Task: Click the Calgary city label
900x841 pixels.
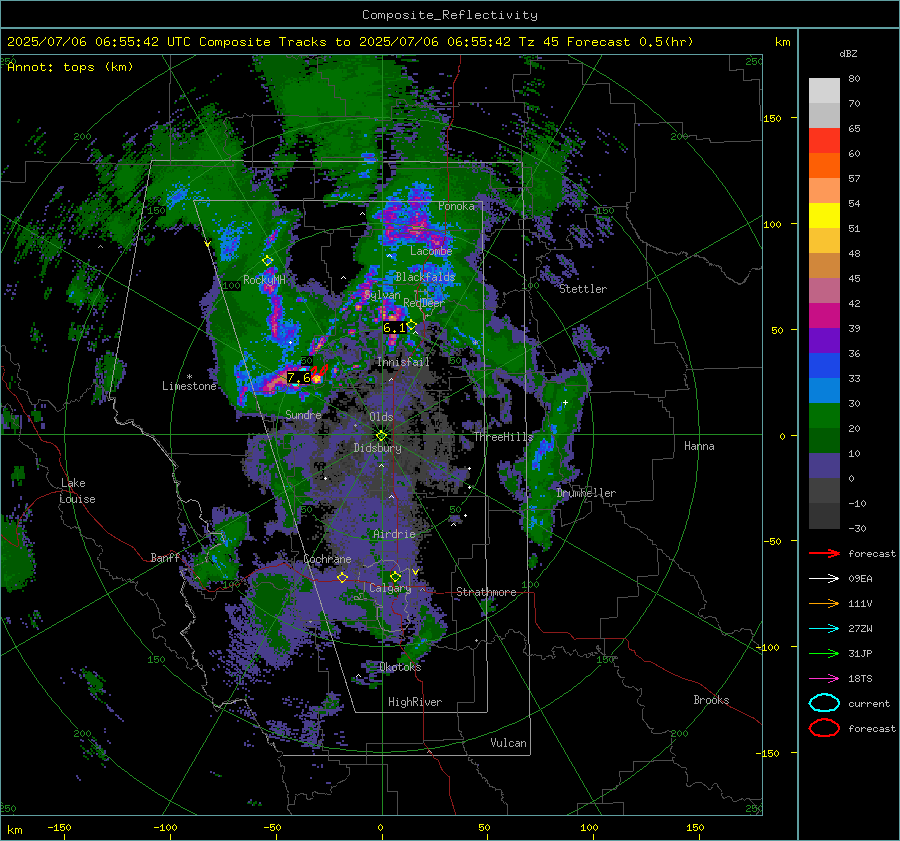Action: [390, 588]
